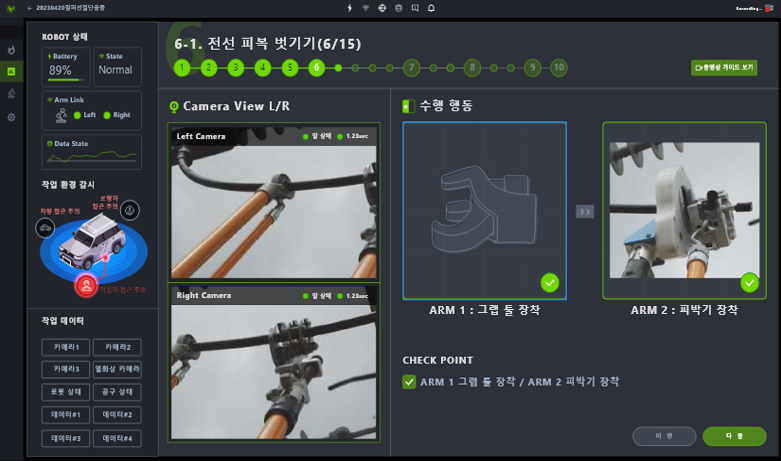Click the 다음 (next) button
781x461 pixels.
pyautogui.click(x=734, y=436)
